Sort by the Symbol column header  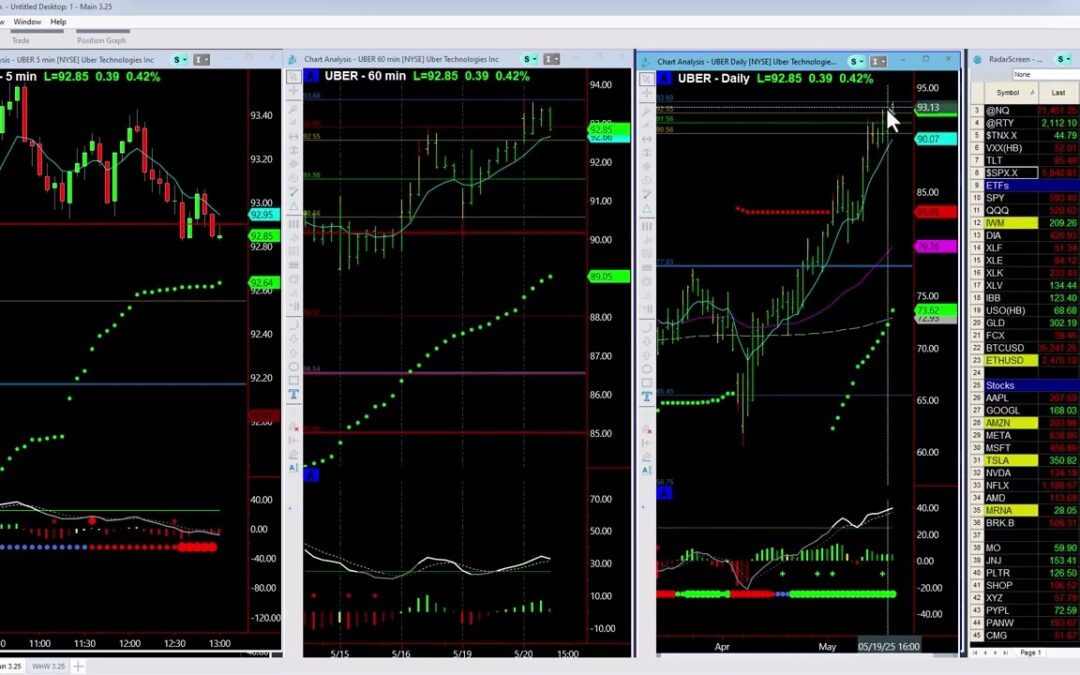pyautogui.click(x=1010, y=92)
